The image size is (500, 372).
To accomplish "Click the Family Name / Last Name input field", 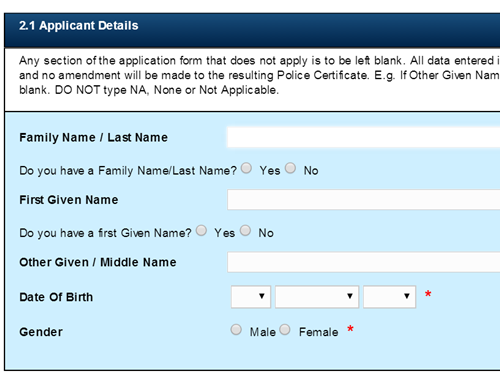I will point(364,137).
